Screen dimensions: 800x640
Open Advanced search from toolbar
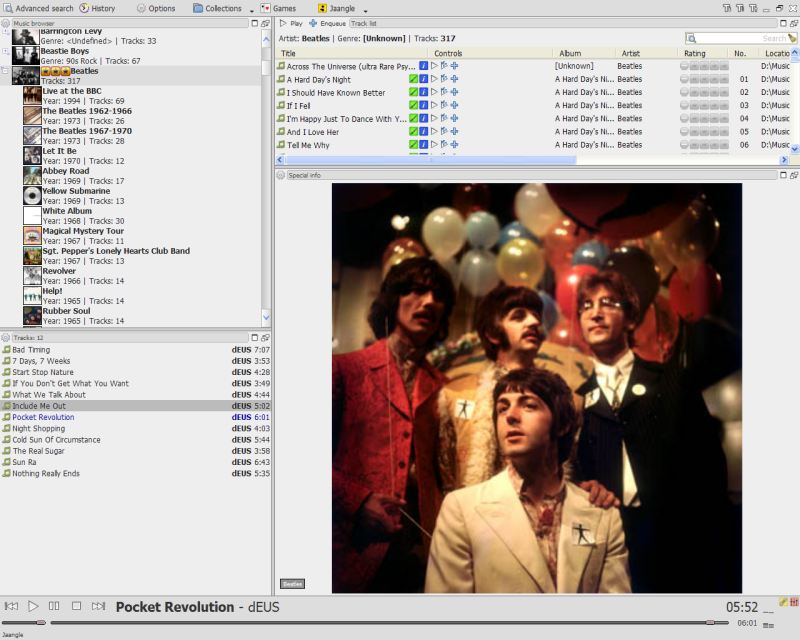pyautogui.click(x=38, y=8)
